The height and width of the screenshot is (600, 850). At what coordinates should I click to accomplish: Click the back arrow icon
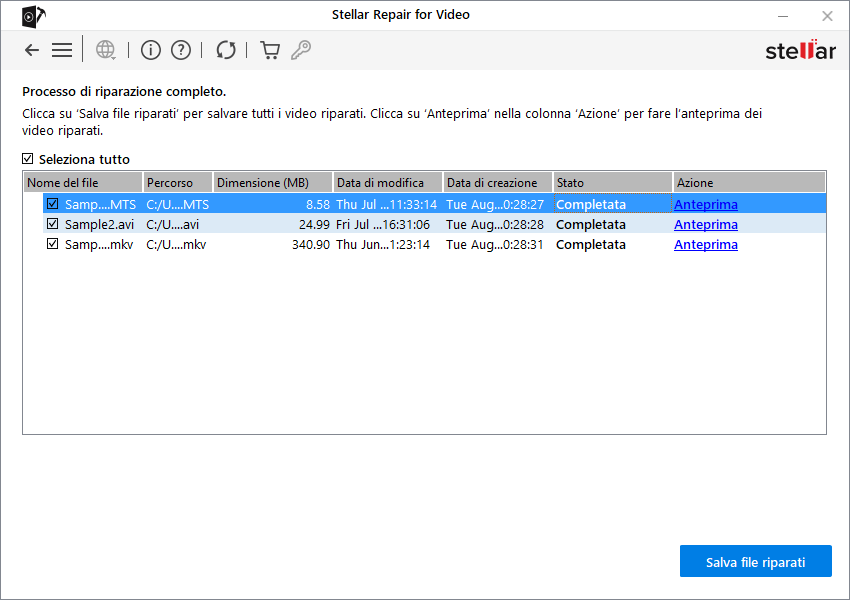point(32,50)
